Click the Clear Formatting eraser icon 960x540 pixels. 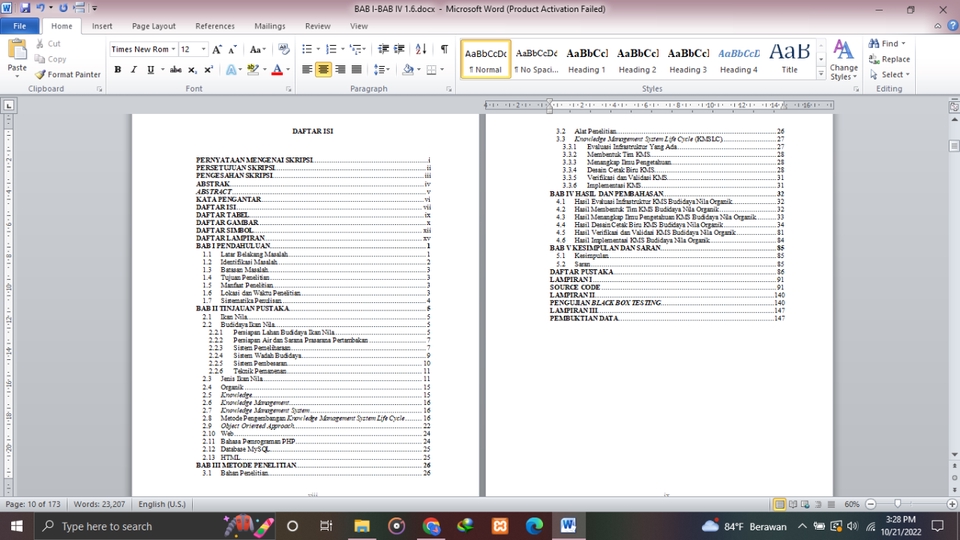(x=283, y=49)
